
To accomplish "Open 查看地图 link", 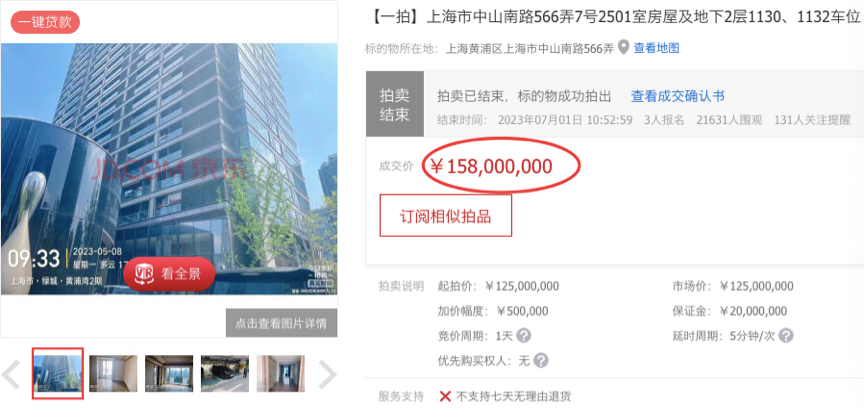I will [x=656, y=48].
